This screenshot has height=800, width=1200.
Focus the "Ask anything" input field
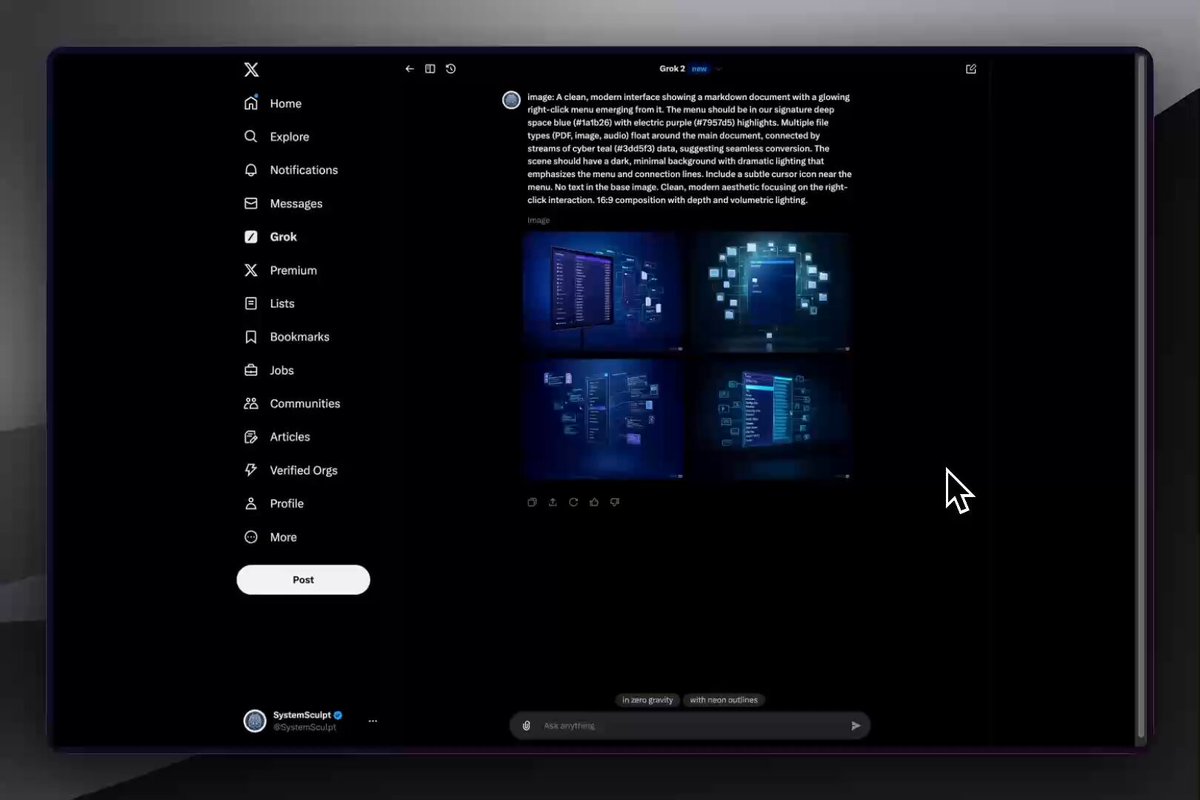[690, 726]
